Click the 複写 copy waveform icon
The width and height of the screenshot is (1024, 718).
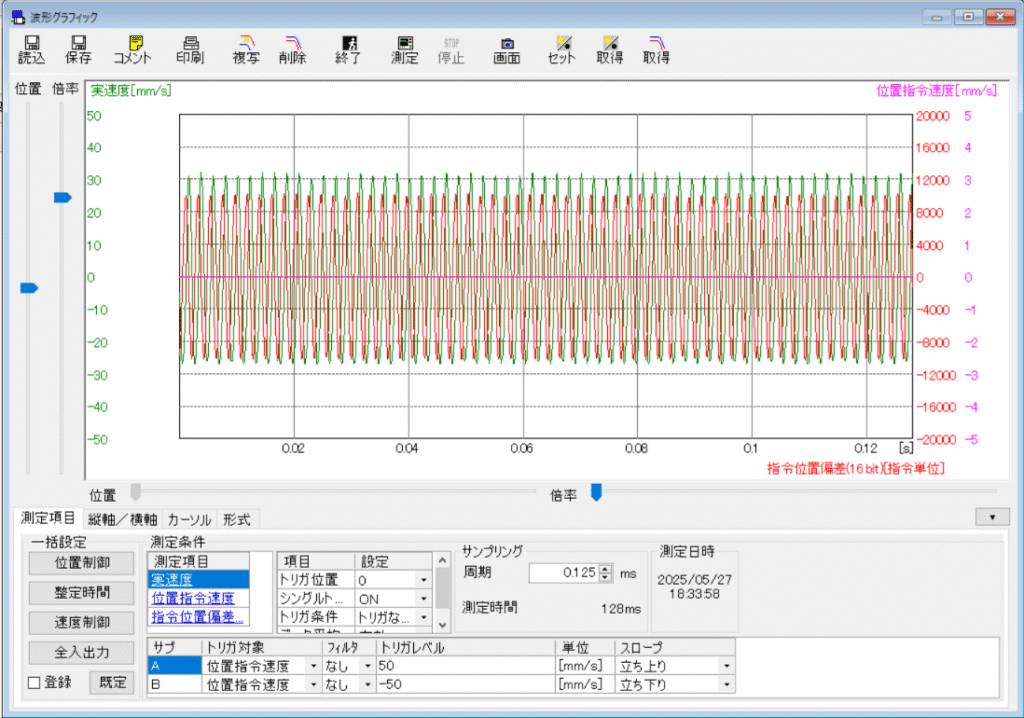click(x=246, y=49)
